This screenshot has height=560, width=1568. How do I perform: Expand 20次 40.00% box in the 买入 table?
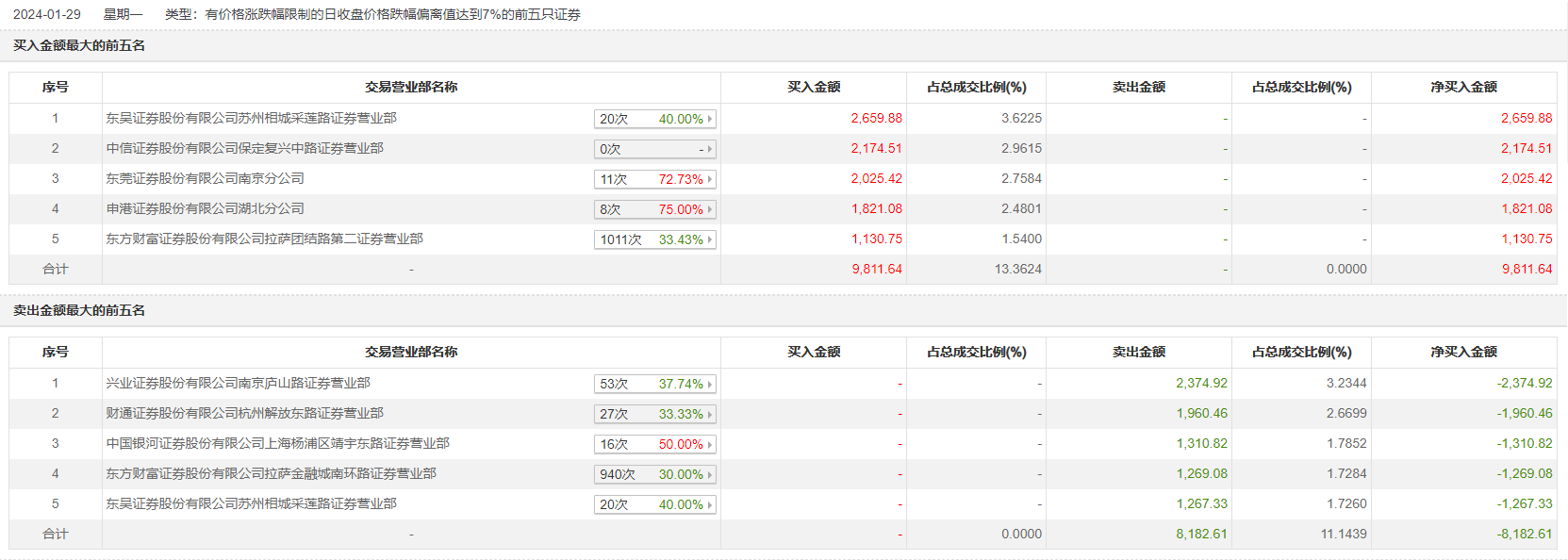tap(654, 119)
